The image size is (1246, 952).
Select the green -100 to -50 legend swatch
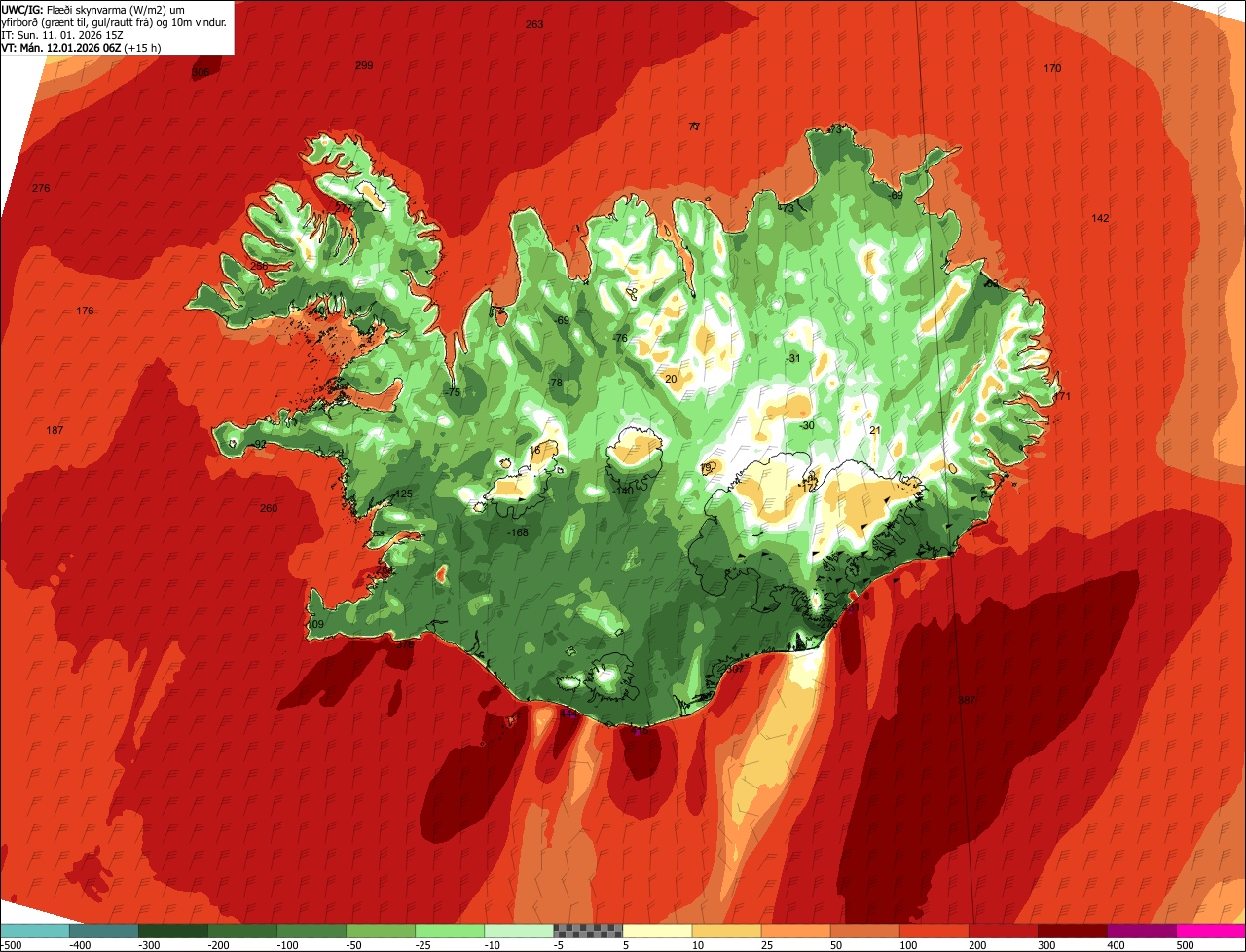pyautogui.click(x=311, y=931)
